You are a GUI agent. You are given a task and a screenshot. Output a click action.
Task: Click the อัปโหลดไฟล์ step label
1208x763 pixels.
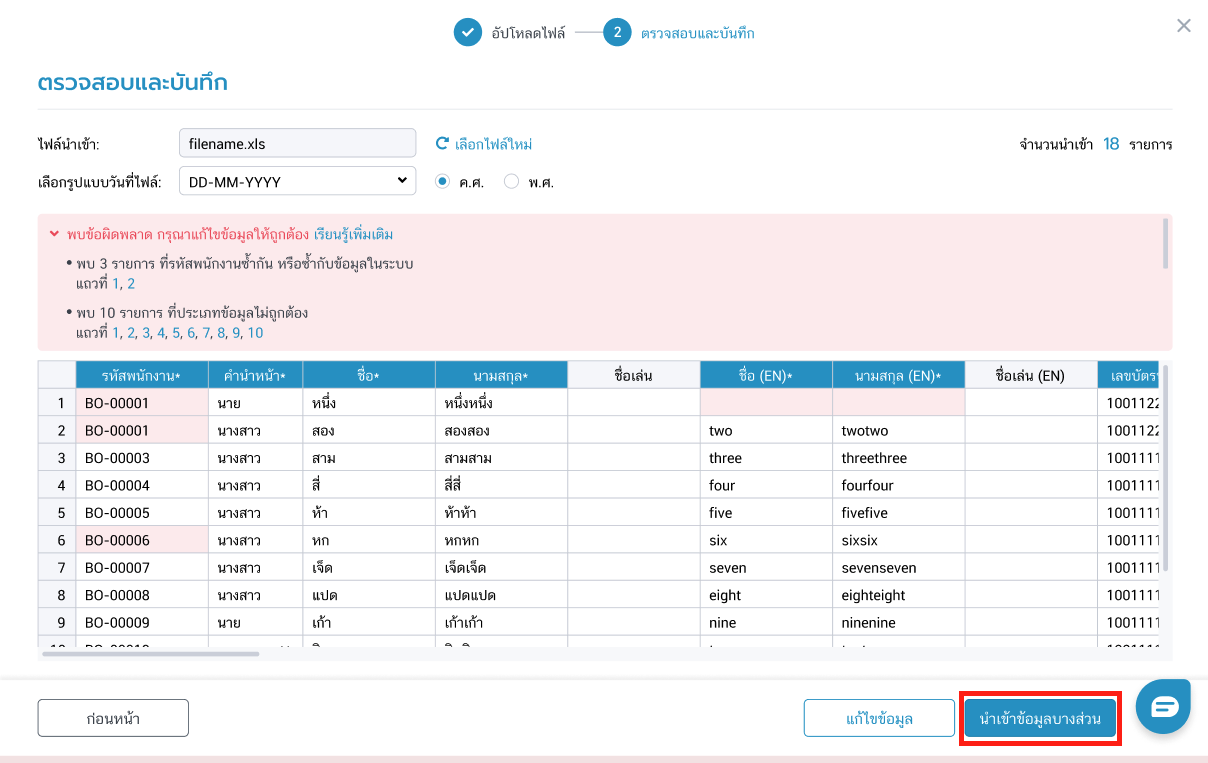528,33
